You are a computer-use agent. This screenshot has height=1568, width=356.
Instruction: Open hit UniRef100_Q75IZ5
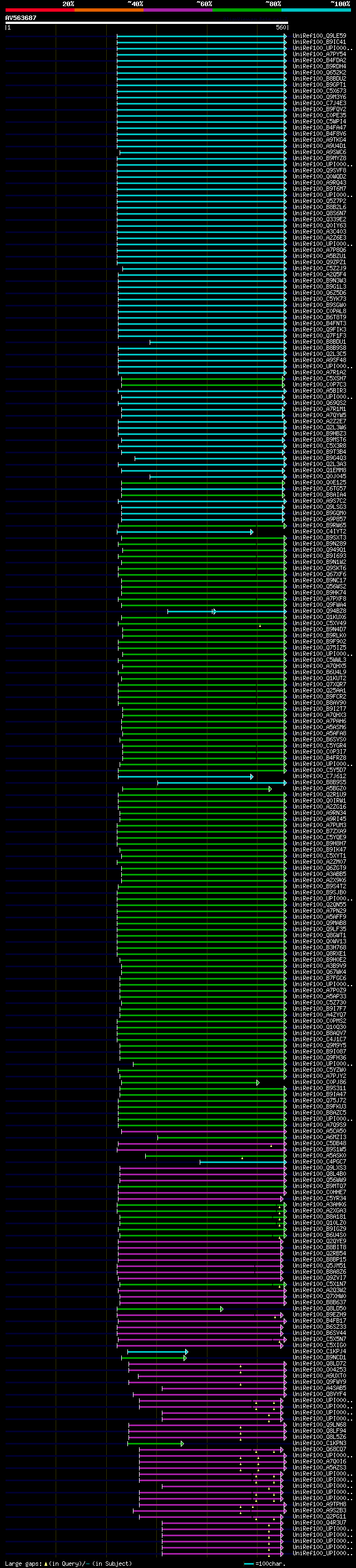click(x=319, y=647)
